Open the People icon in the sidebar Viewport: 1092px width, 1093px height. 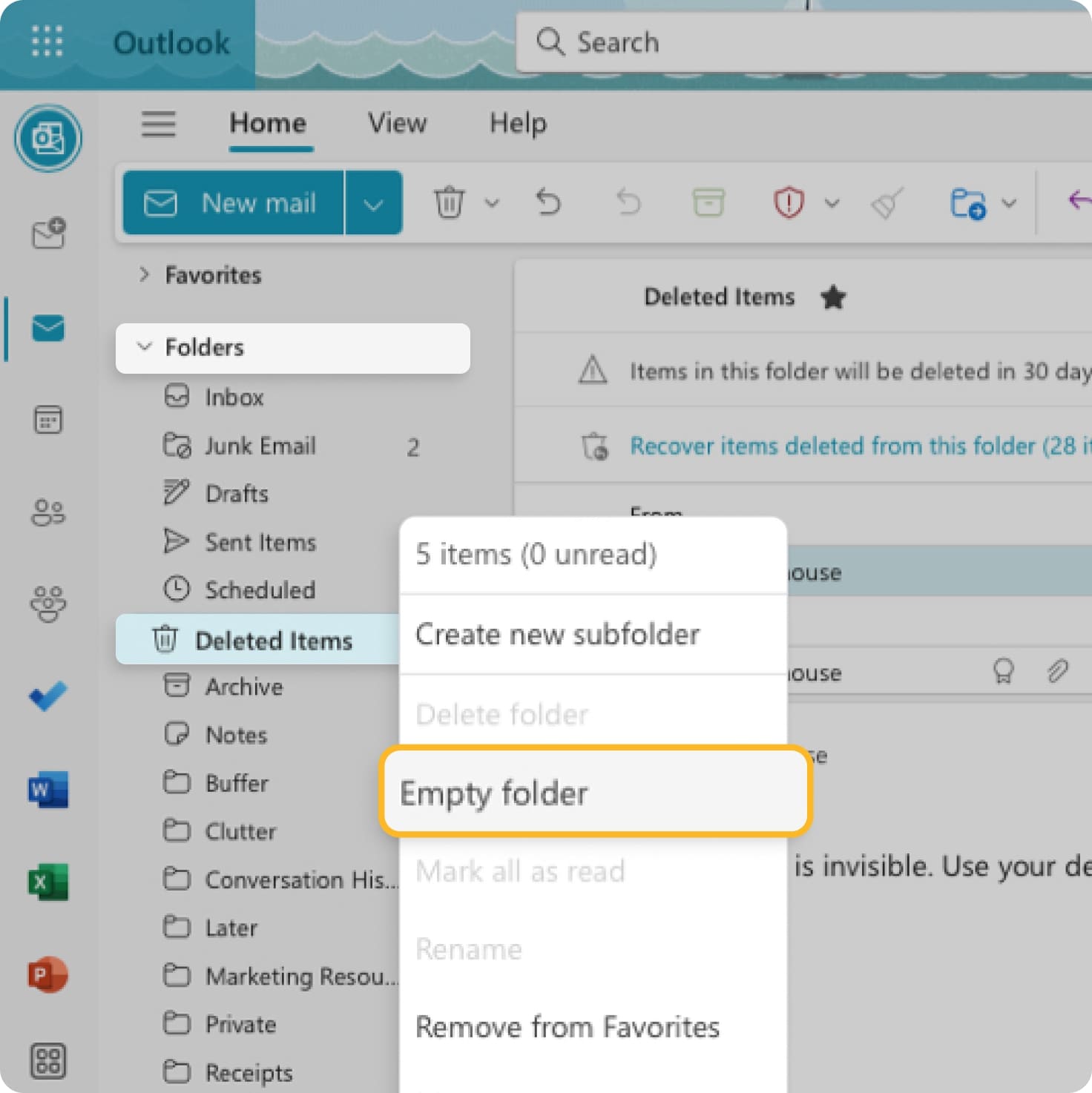coord(48,512)
